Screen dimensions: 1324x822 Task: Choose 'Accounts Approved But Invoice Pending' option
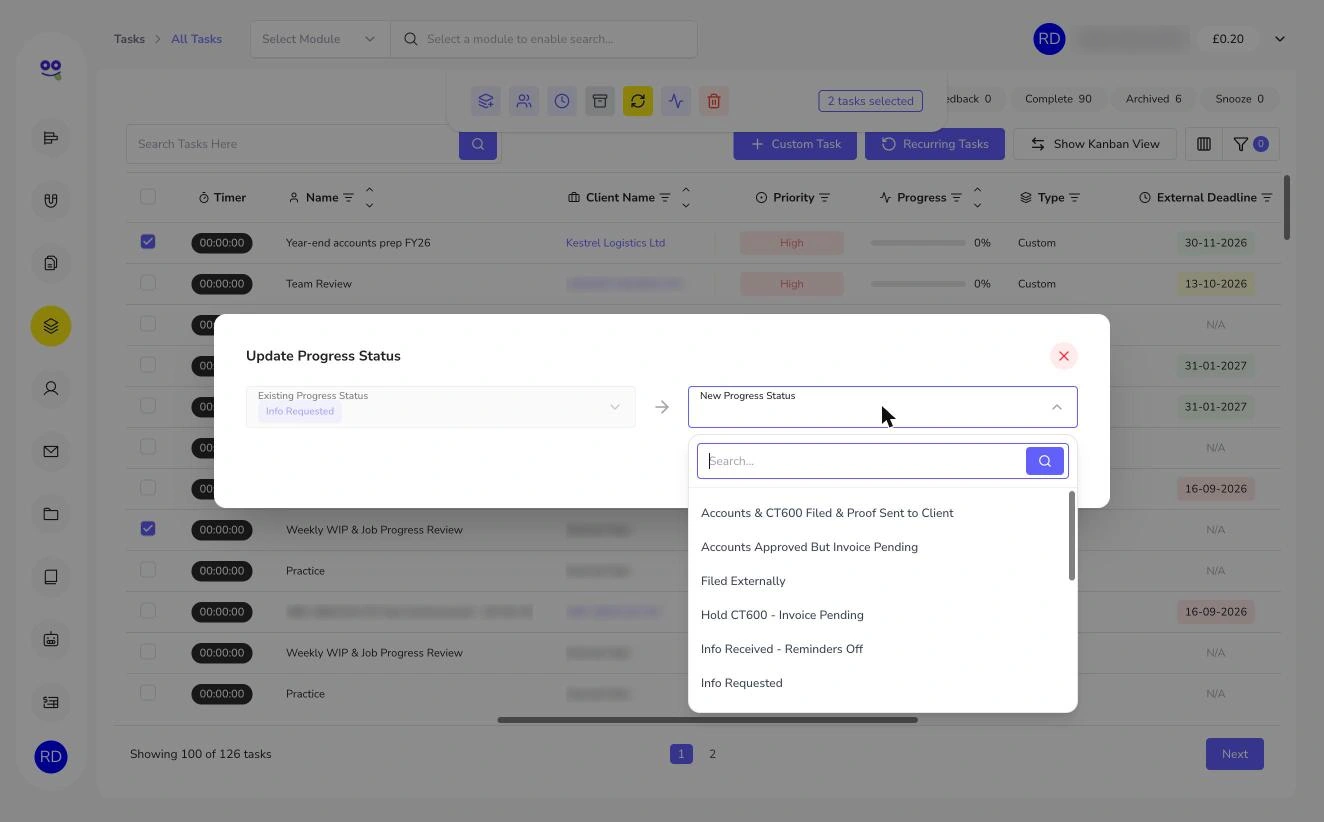[809, 547]
